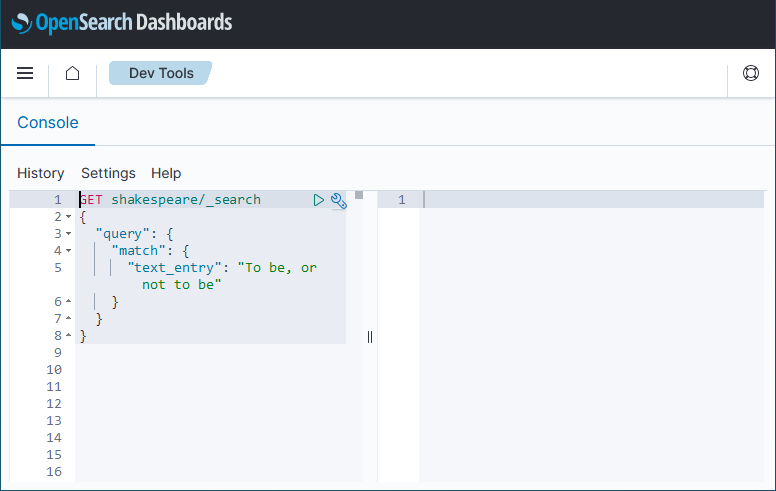Toggle fold marker on line 7

point(69,318)
